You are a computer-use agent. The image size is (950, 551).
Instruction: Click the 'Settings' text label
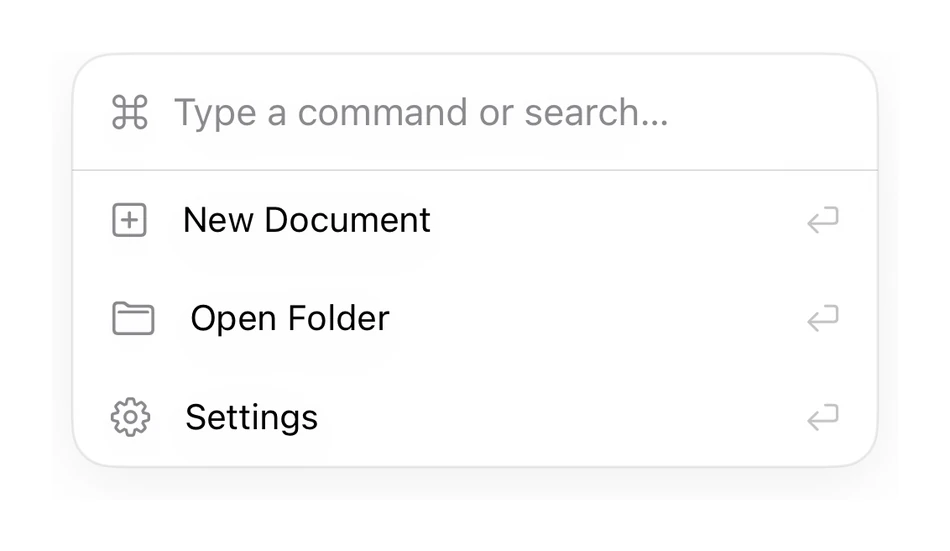(251, 418)
